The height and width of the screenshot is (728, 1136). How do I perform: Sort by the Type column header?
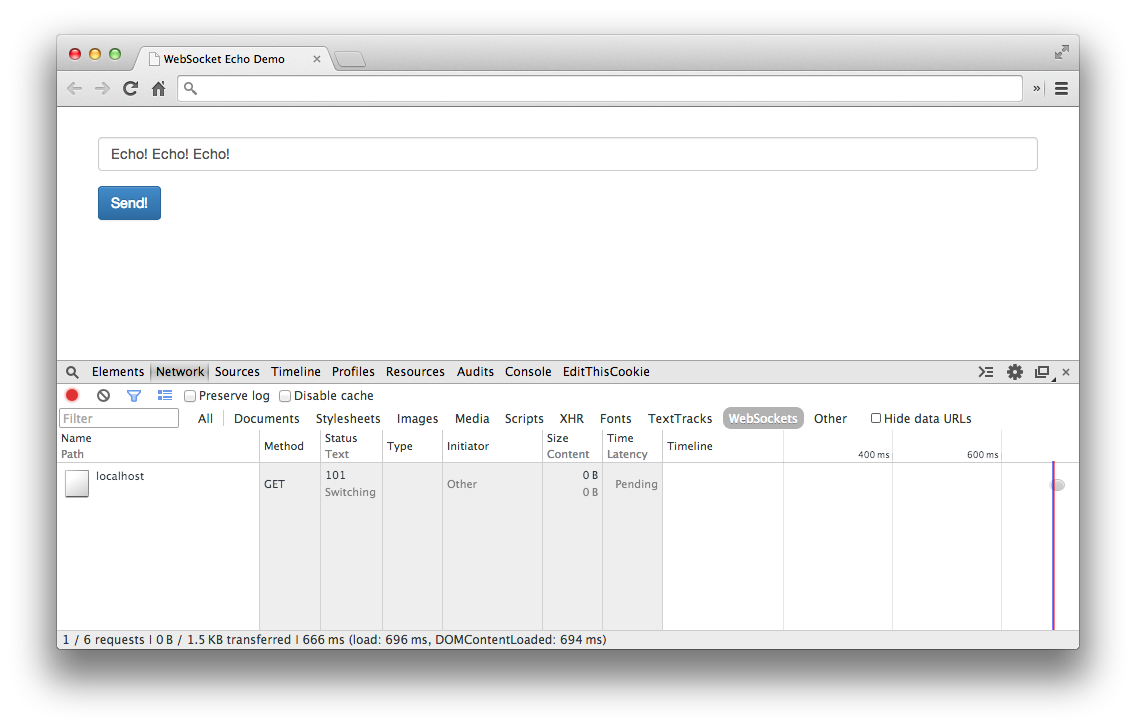[412, 446]
